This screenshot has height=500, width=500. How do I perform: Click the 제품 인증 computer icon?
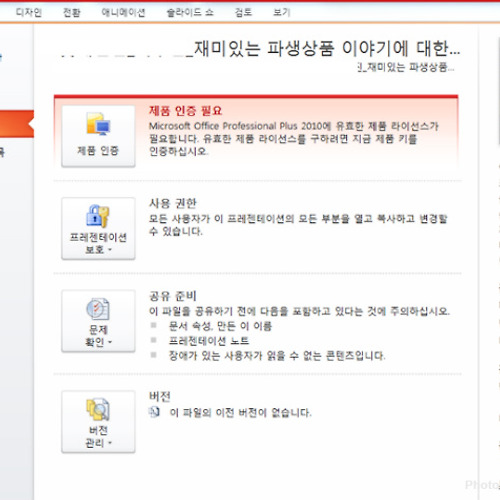pos(98,124)
